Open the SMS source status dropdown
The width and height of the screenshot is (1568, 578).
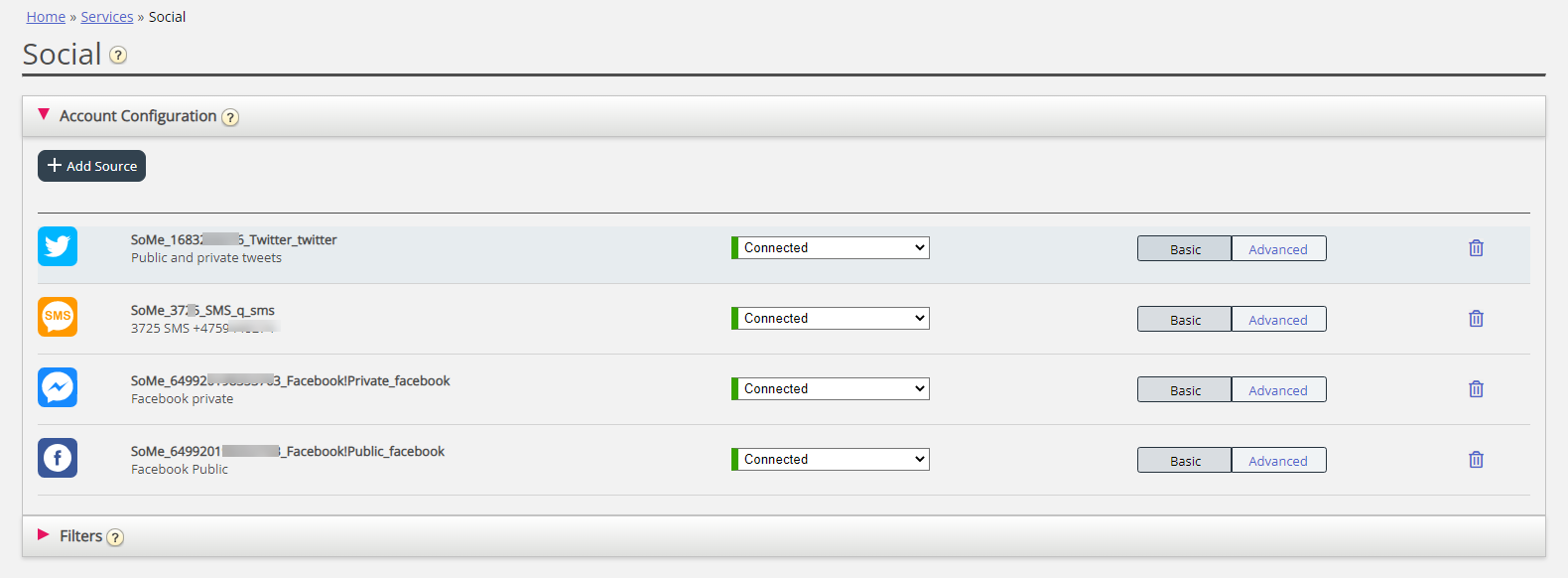click(x=832, y=319)
